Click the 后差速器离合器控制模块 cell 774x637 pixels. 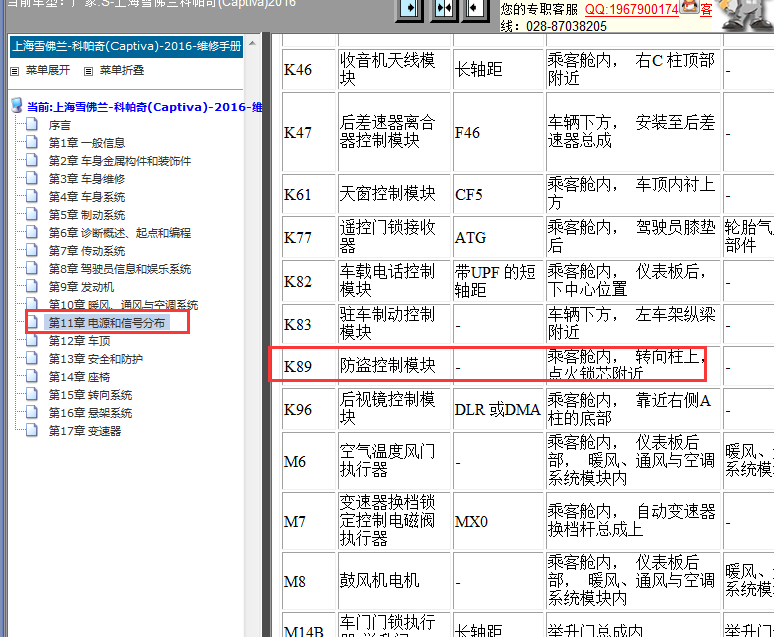[395, 132]
